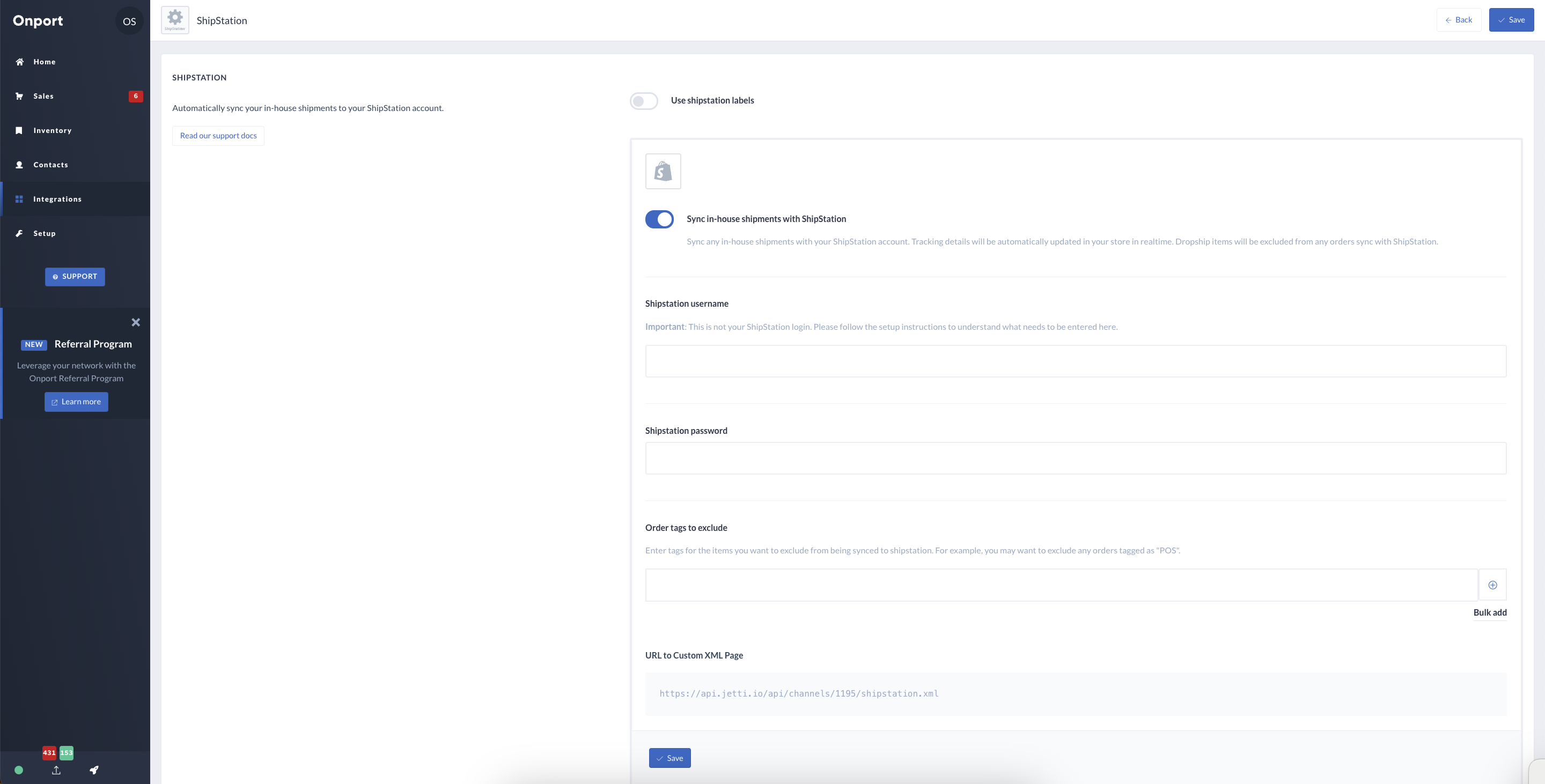Open the Contacts section
Image resolution: width=1545 pixels, height=784 pixels.
tap(75, 165)
